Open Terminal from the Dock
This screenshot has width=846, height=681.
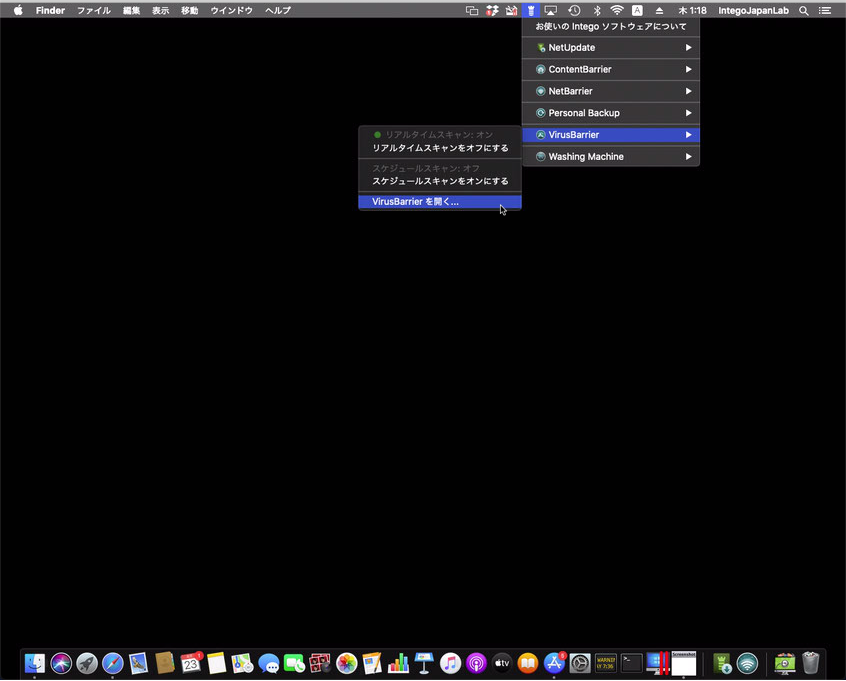632,663
